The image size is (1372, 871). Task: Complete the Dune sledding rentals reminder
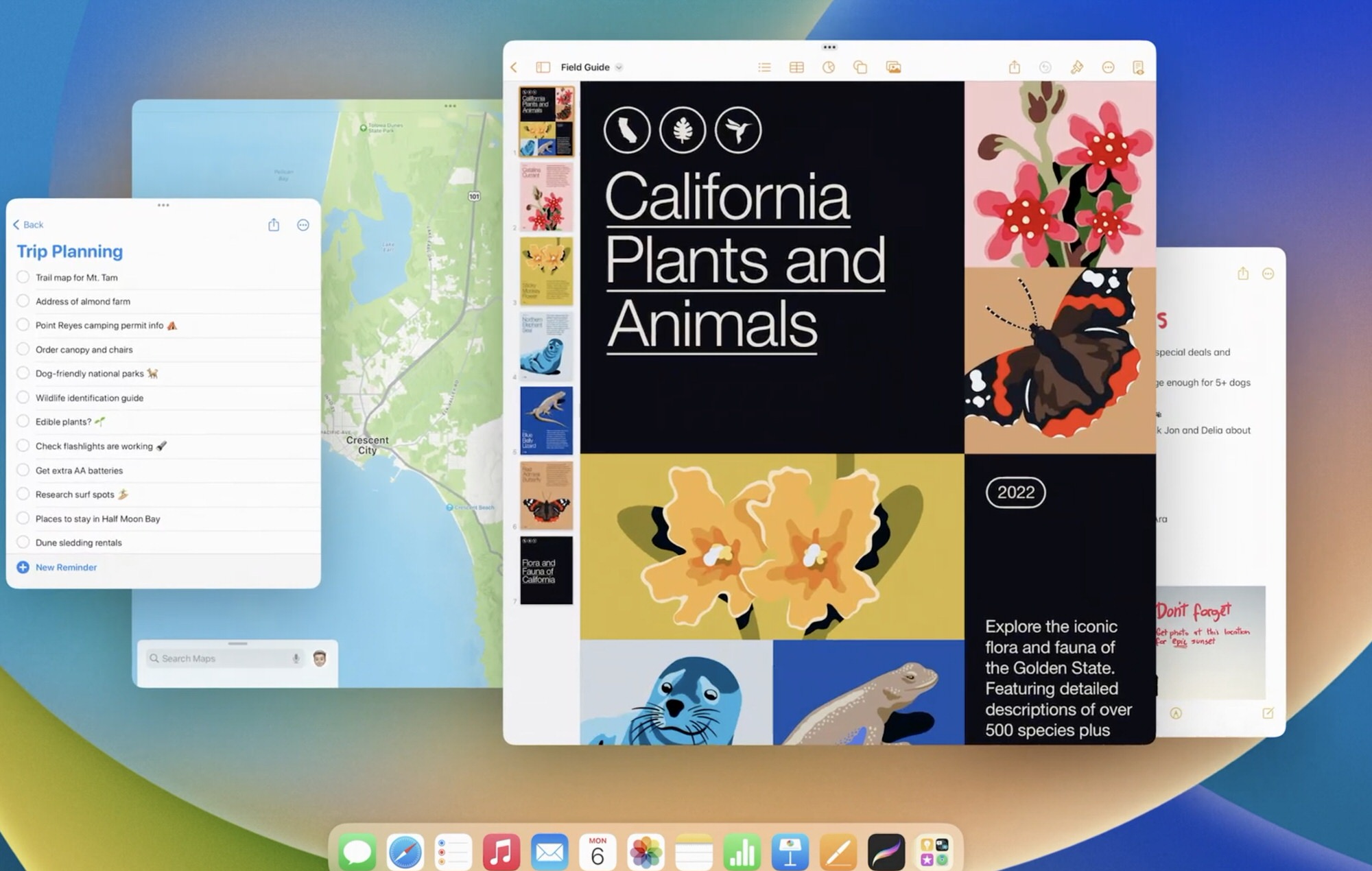tap(23, 542)
